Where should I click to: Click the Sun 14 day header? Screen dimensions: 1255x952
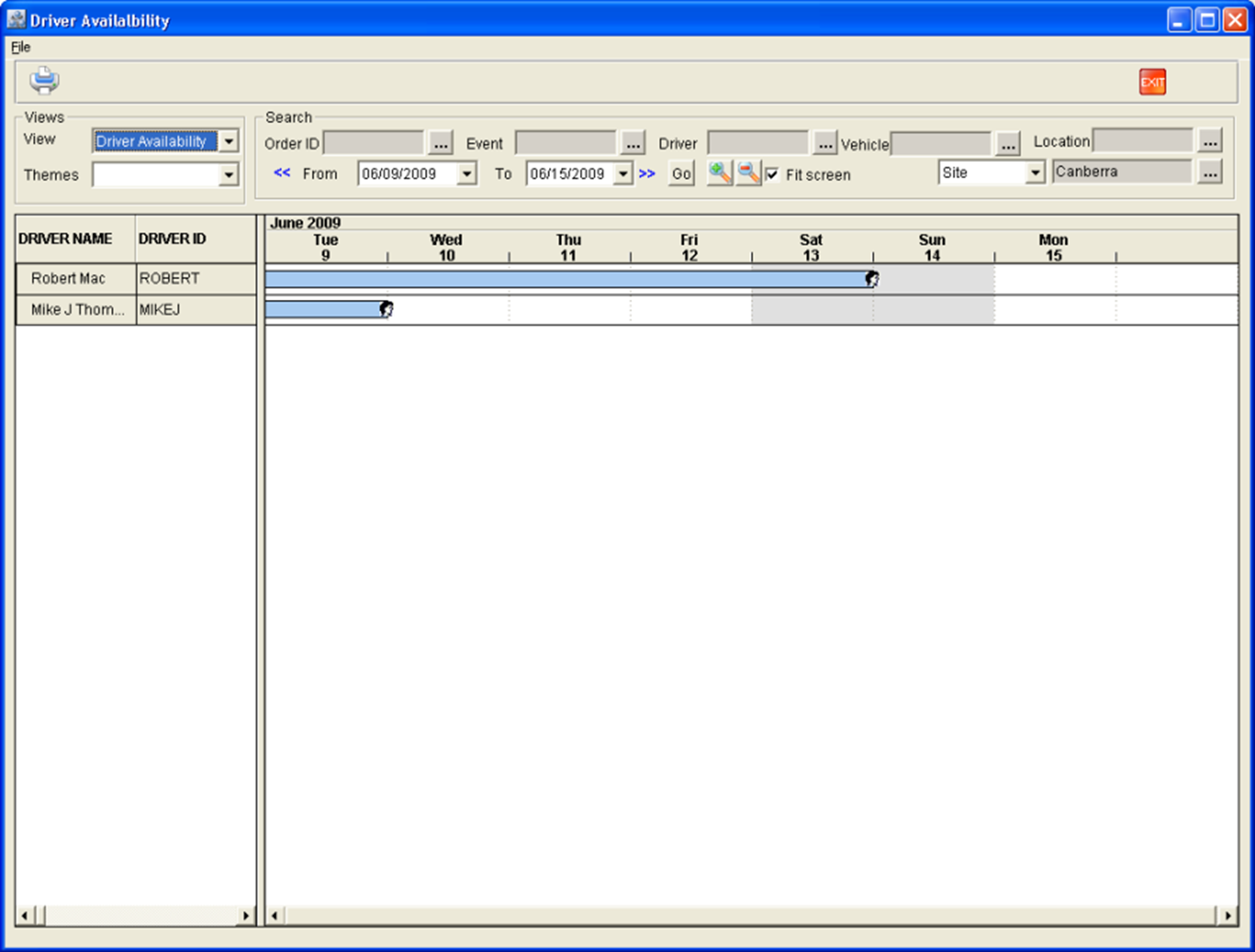click(x=933, y=247)
